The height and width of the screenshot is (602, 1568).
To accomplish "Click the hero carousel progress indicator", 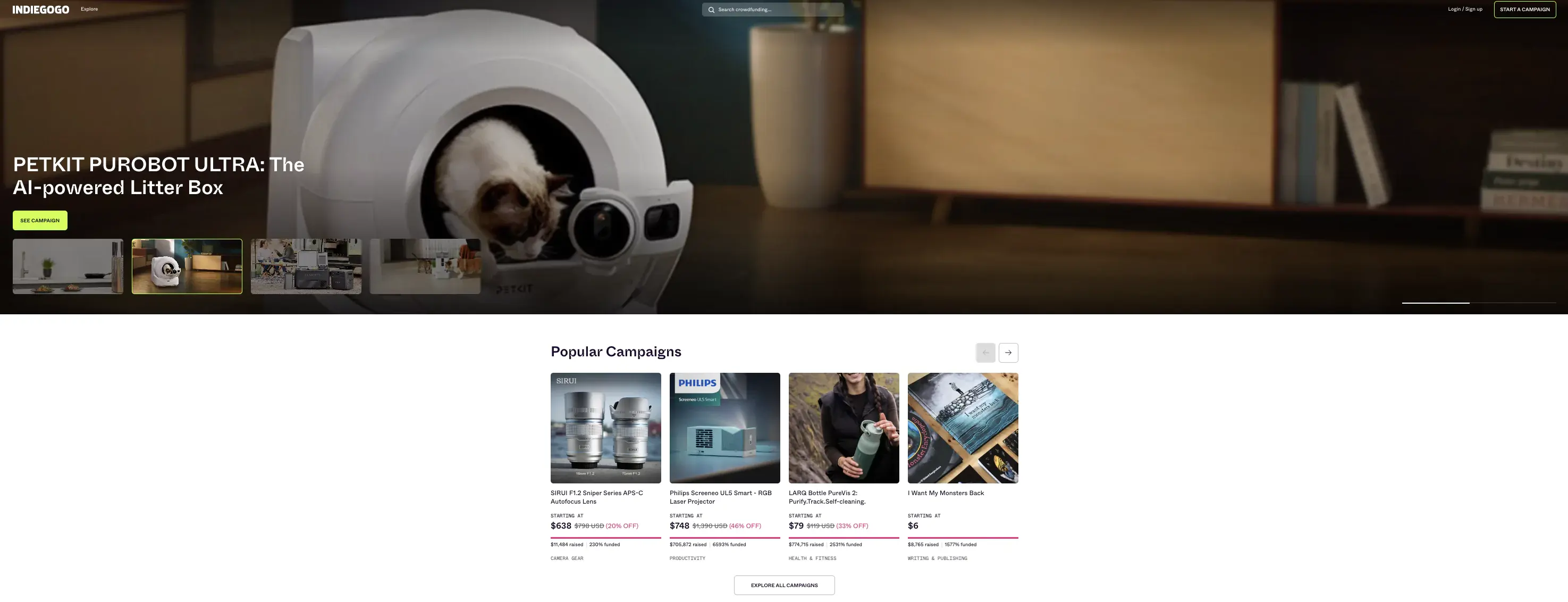I will click(1479, 302).
